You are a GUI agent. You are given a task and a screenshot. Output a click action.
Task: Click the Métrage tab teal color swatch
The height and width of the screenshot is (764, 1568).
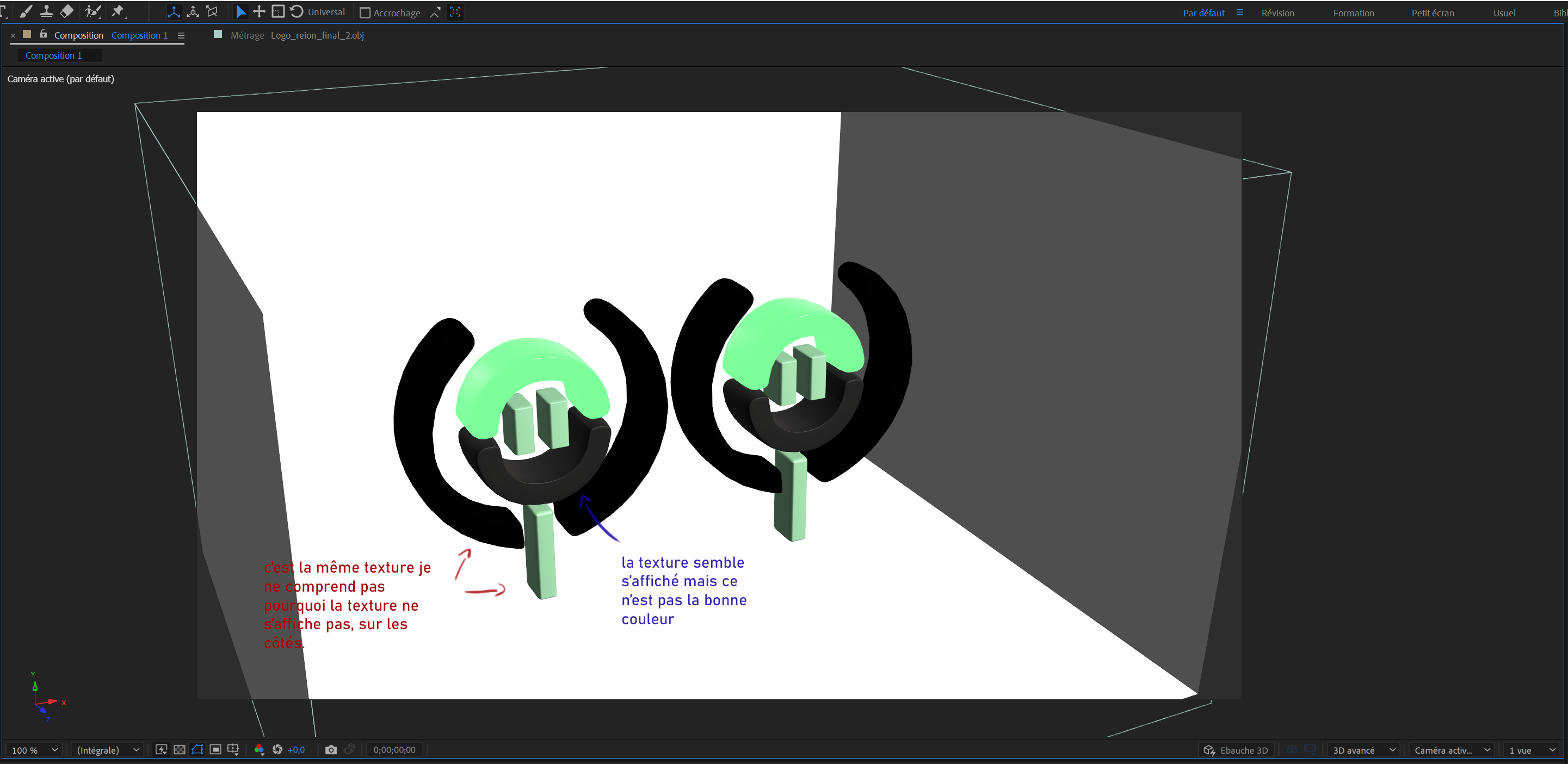click(218, 34)
